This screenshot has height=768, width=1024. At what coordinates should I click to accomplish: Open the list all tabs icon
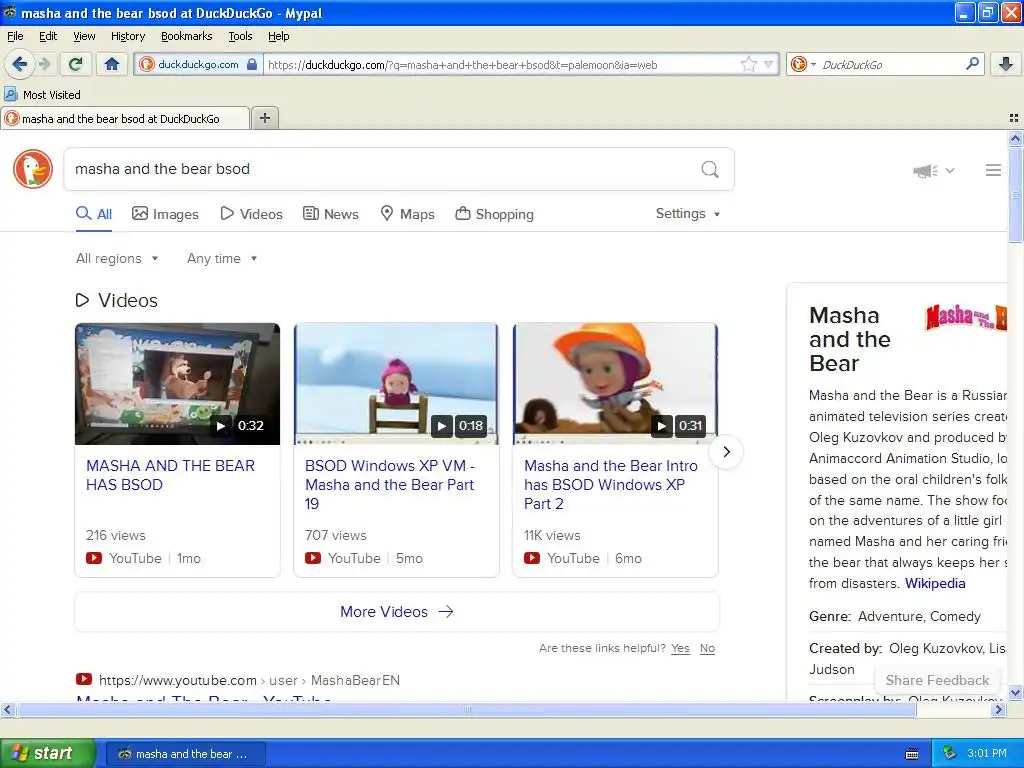pos(1014,118)
